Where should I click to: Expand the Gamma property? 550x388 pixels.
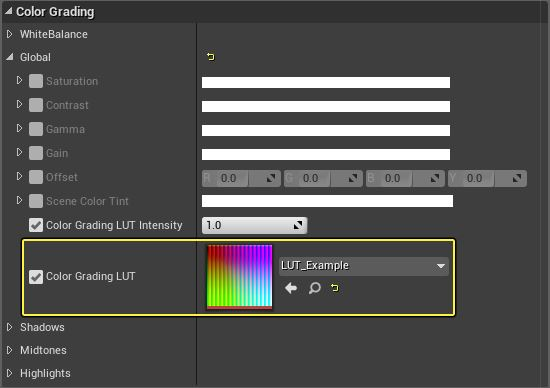[19, 128]
